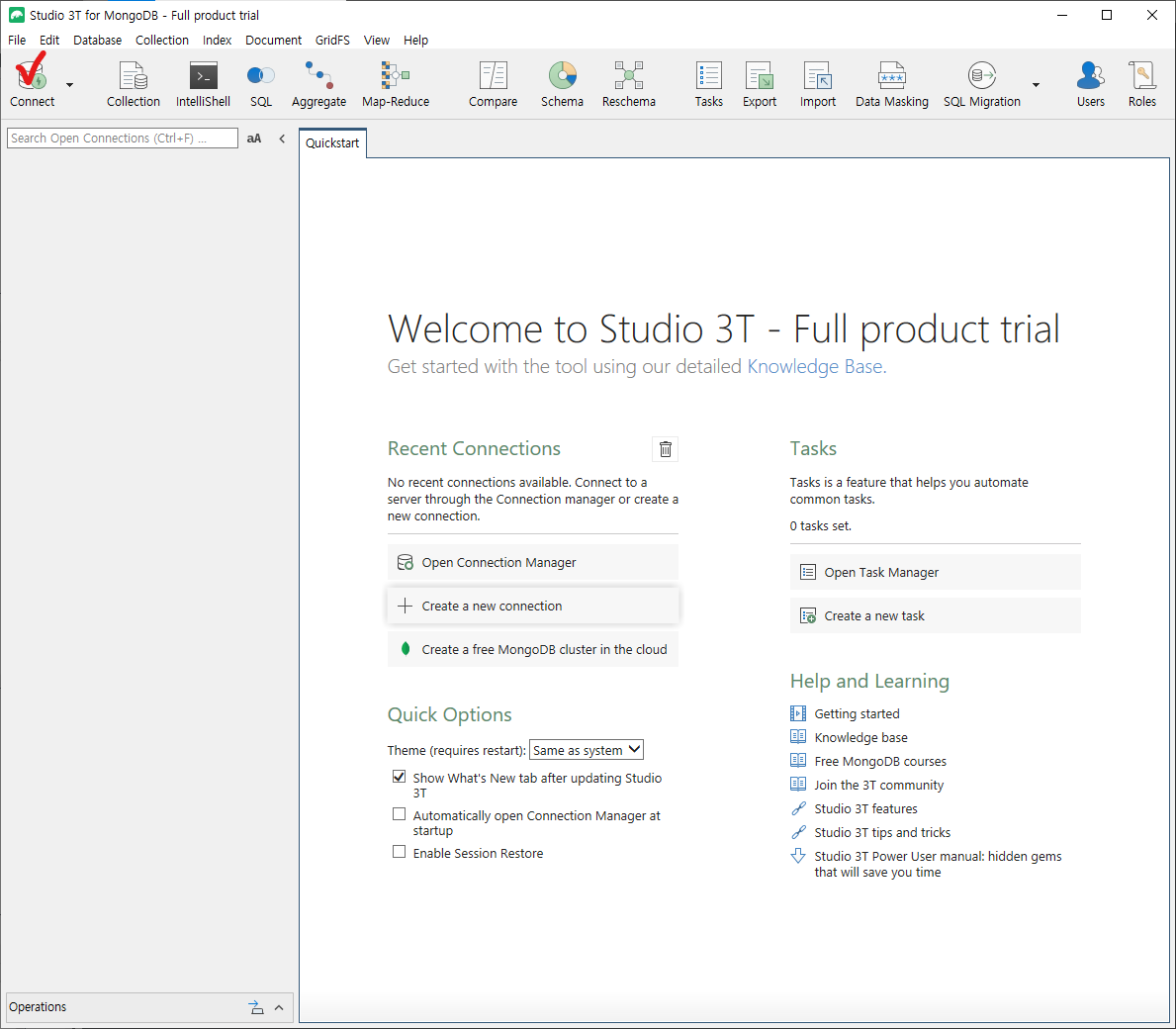Open the Knowledge base help link
Screen dimensions: 1176x1029
(x=861, y=737)
